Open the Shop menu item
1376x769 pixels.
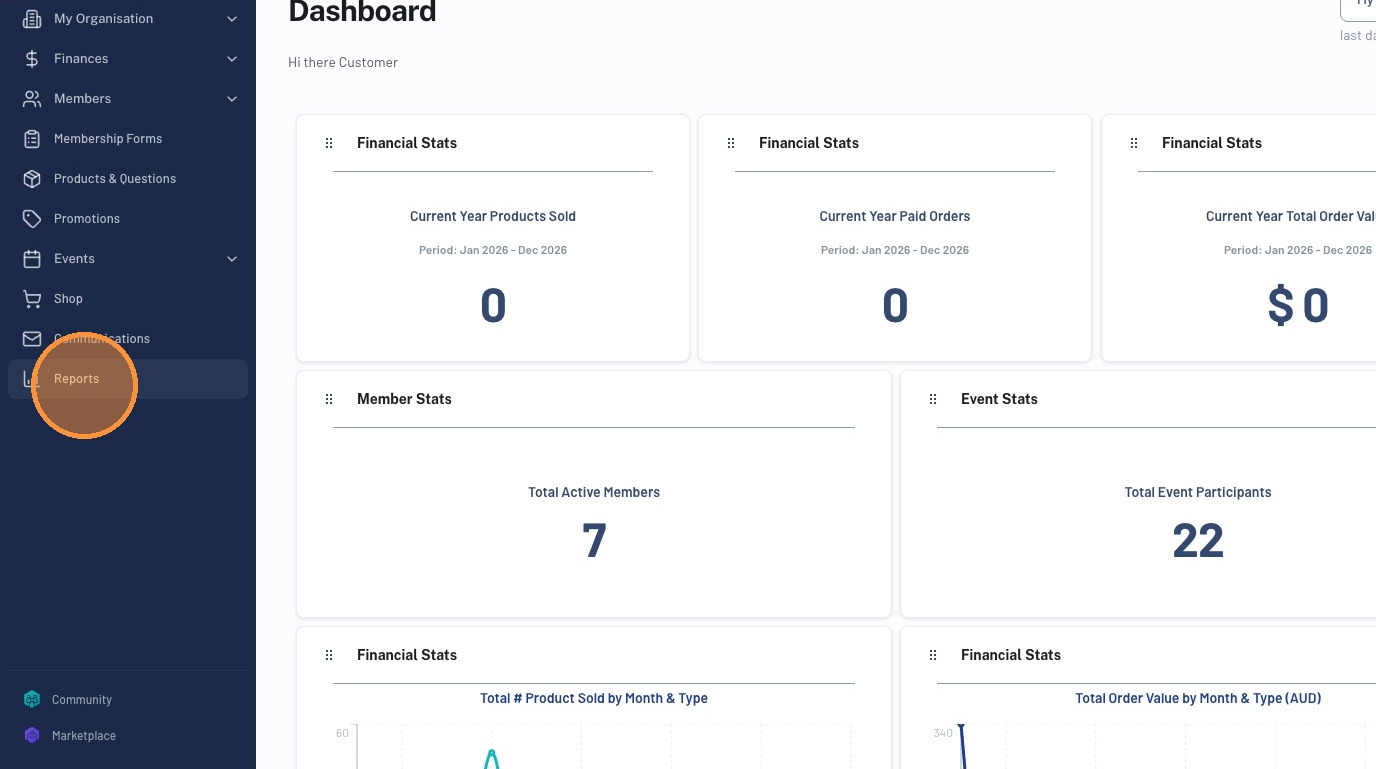128,299
